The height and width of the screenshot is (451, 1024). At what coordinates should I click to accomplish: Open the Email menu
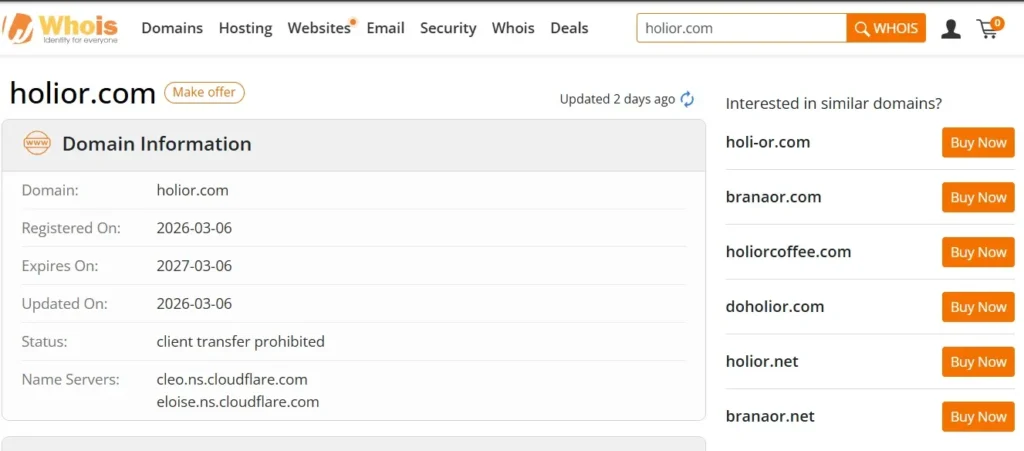385,28
